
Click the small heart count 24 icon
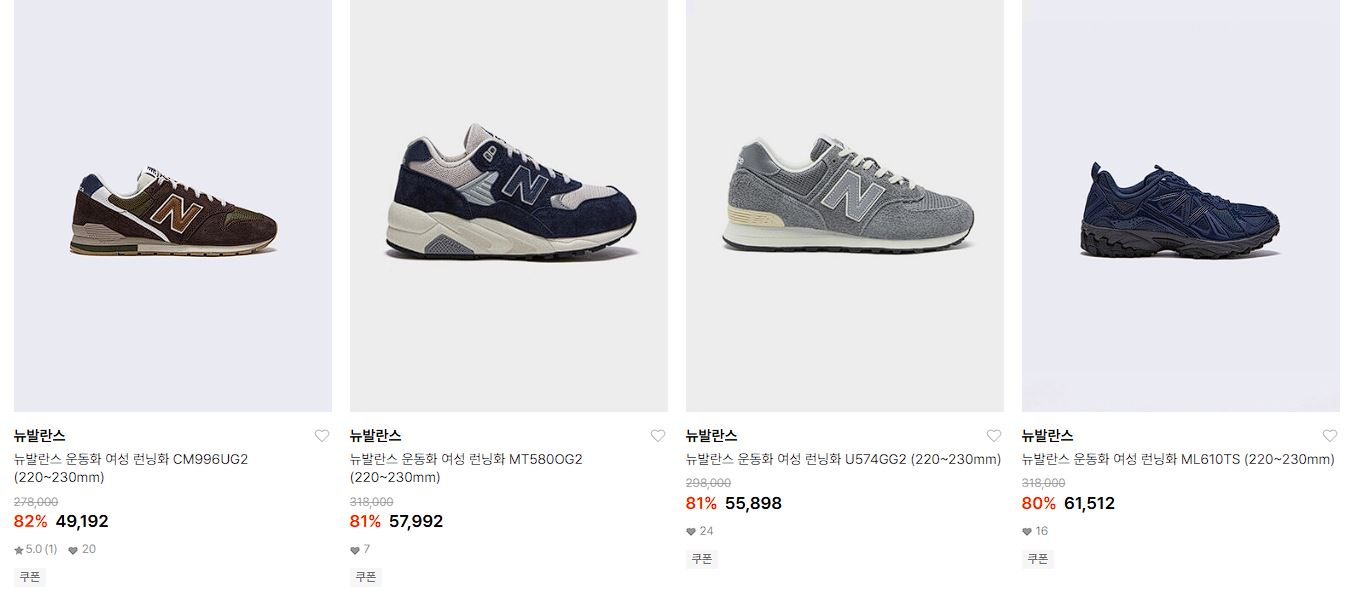click(x=691, y=532)
